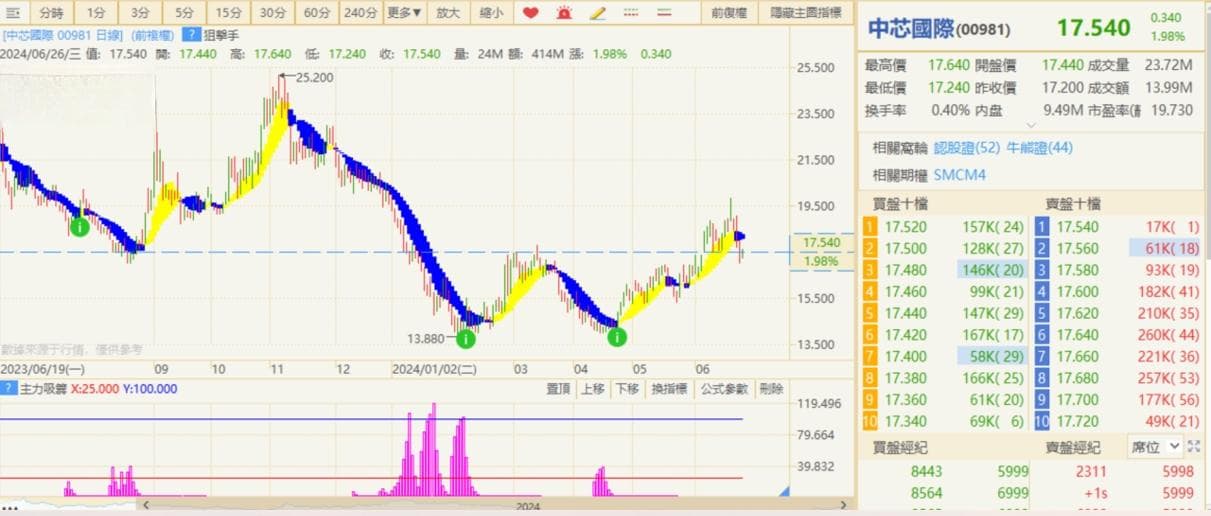Zoom in chart with 放大 button
The height and width of the screenshot is (516, 1211).
click(449, 13)
